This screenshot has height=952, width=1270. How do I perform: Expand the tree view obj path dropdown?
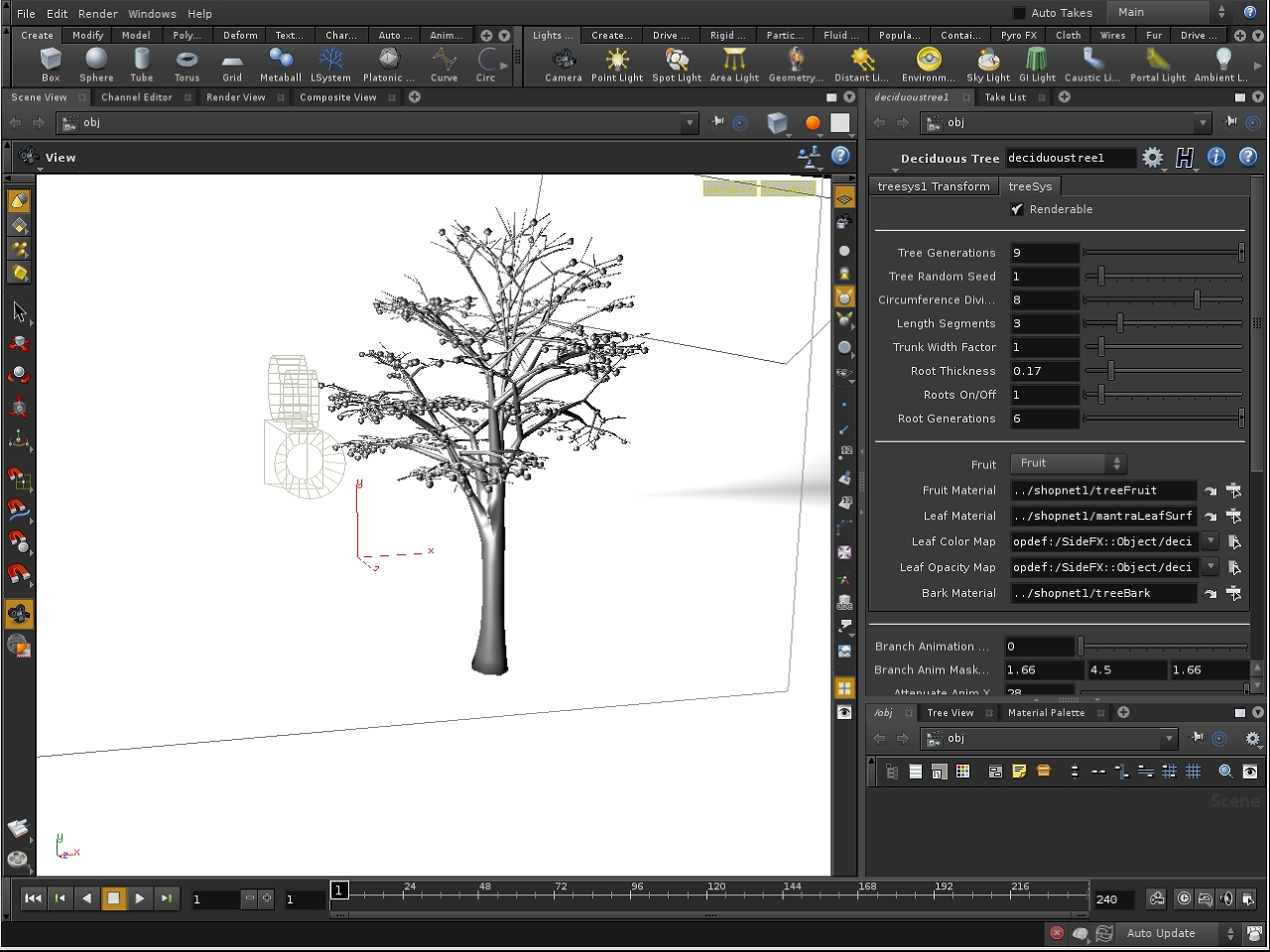[x=1170, y=739]
